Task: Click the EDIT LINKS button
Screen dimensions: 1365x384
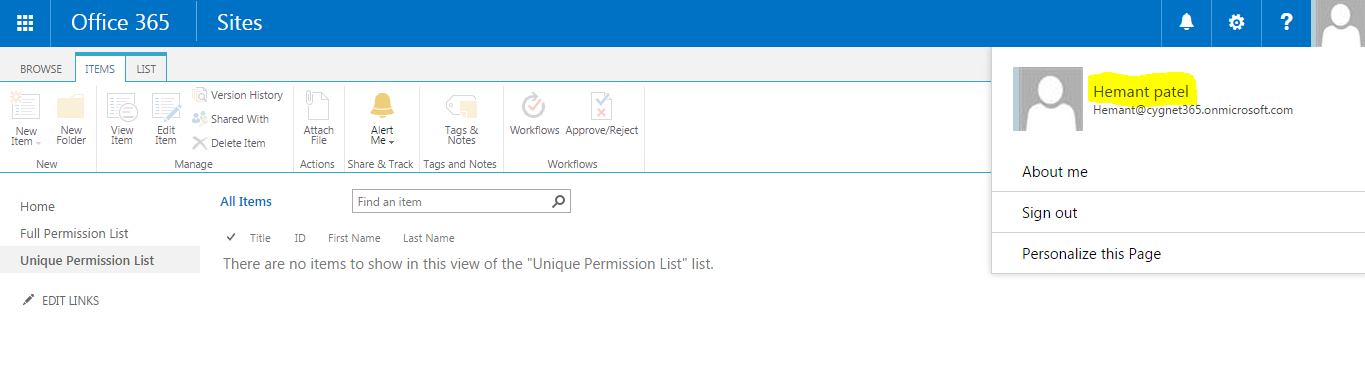Action: coord(61,300)
